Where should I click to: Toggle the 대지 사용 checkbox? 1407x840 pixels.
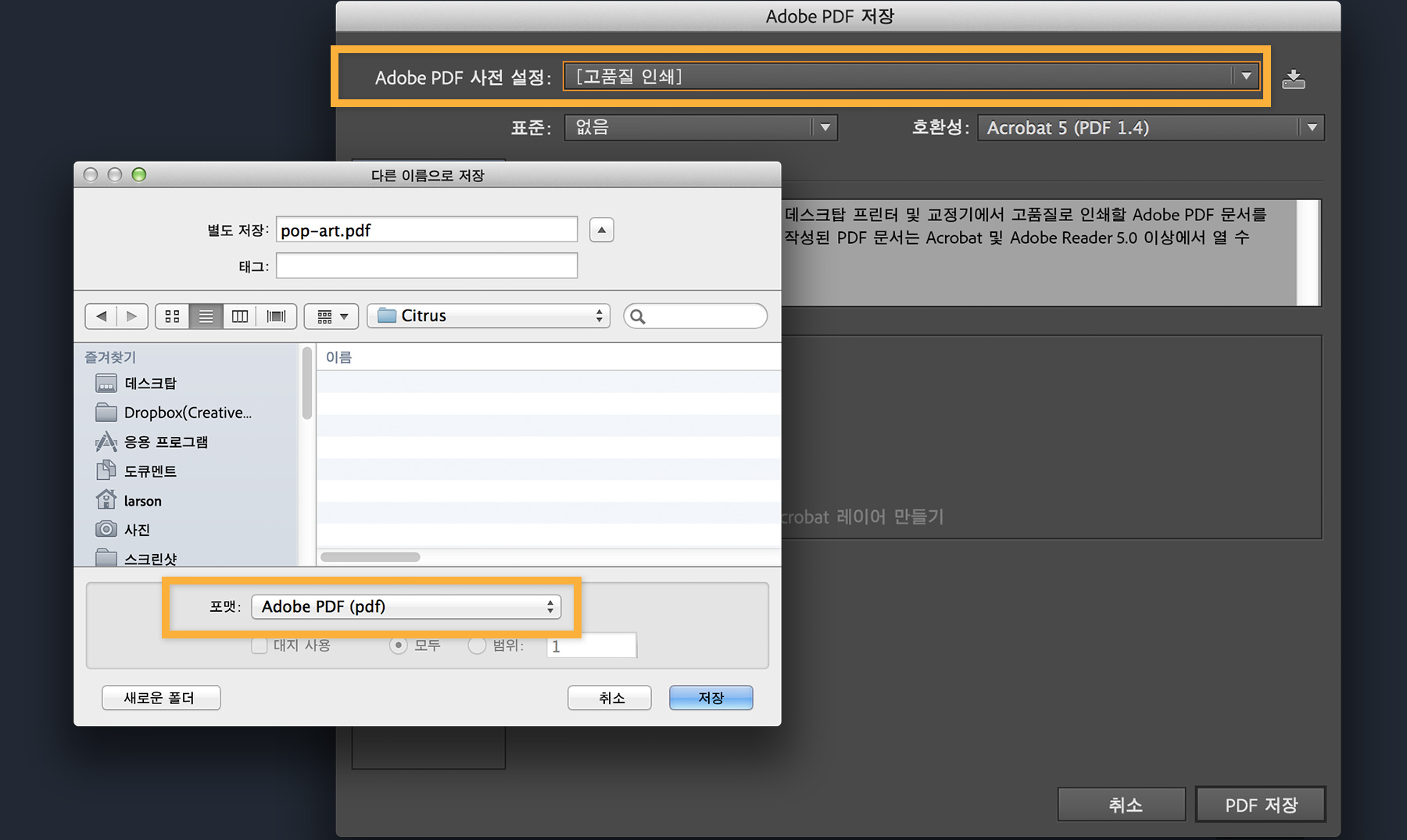pyautogui.click(x=260, y=645)
